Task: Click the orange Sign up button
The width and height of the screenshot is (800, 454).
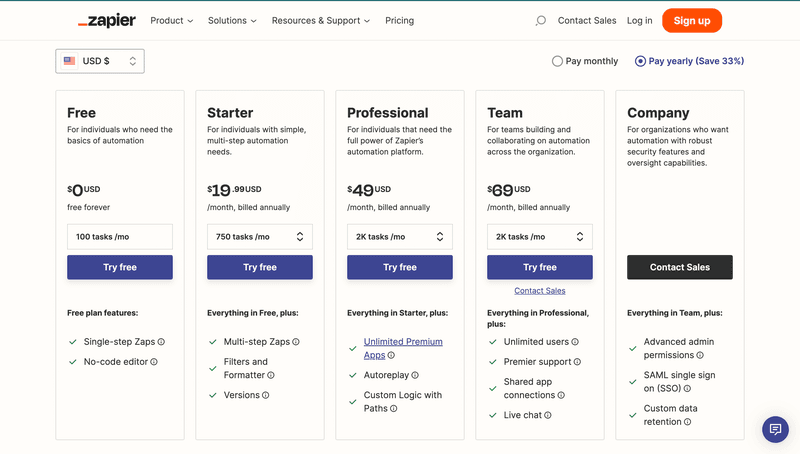Action: point(692,21)
